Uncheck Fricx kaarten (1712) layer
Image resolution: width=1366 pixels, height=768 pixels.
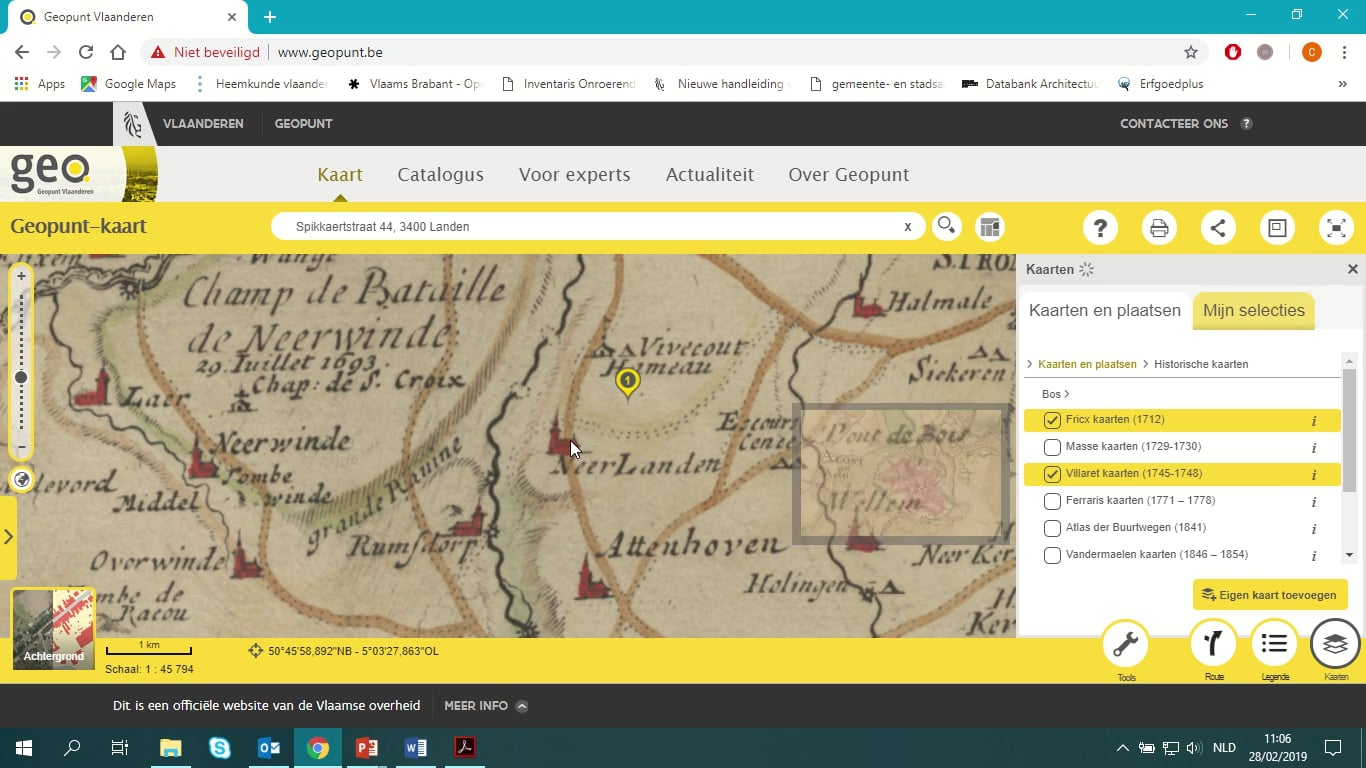(x=1052, y=420)
